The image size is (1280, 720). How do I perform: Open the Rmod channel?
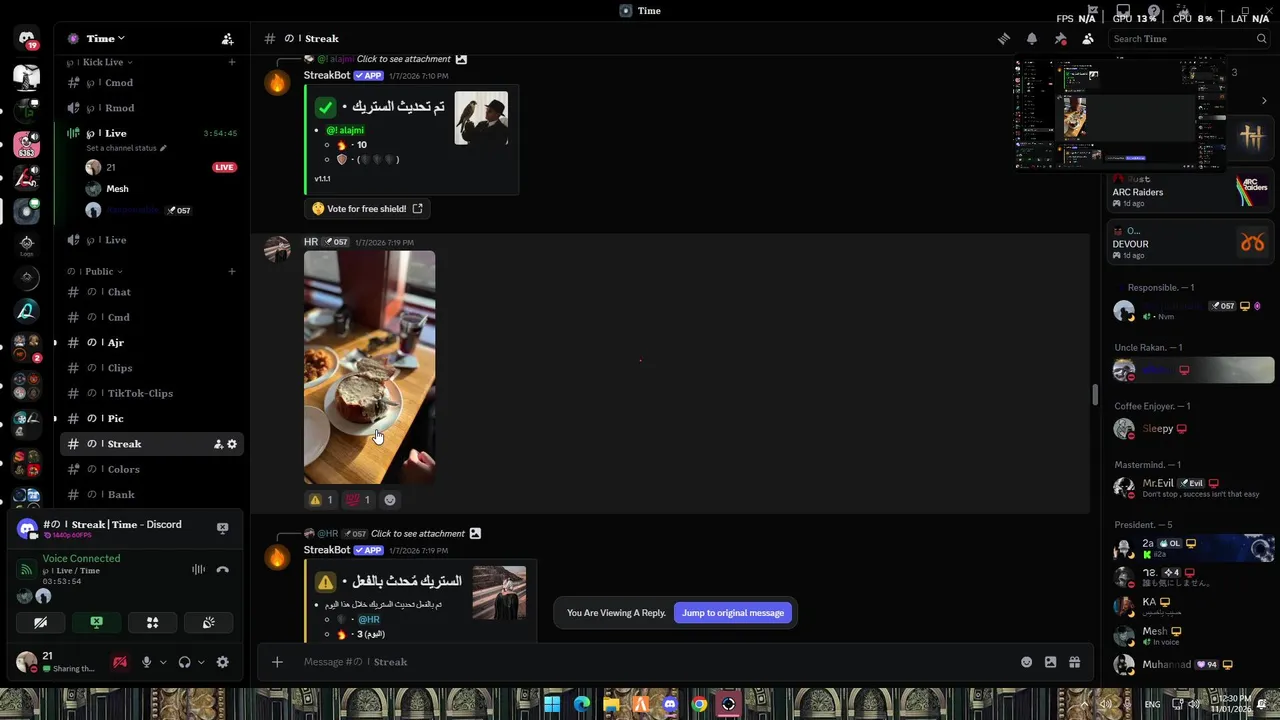point(151,108)
